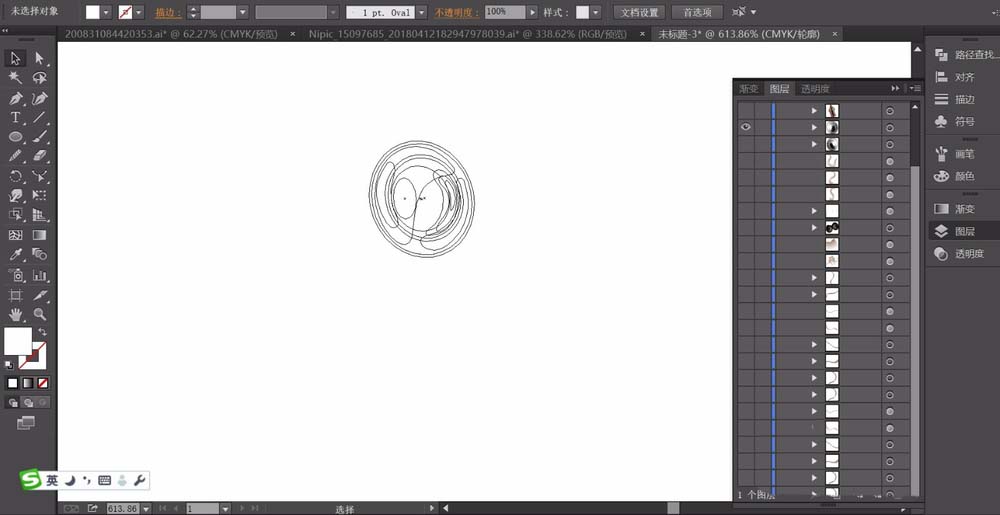The width and height of the screenshot is (1000, 515).
Task: Set paint type to Color
Action: tap(13, 383)
